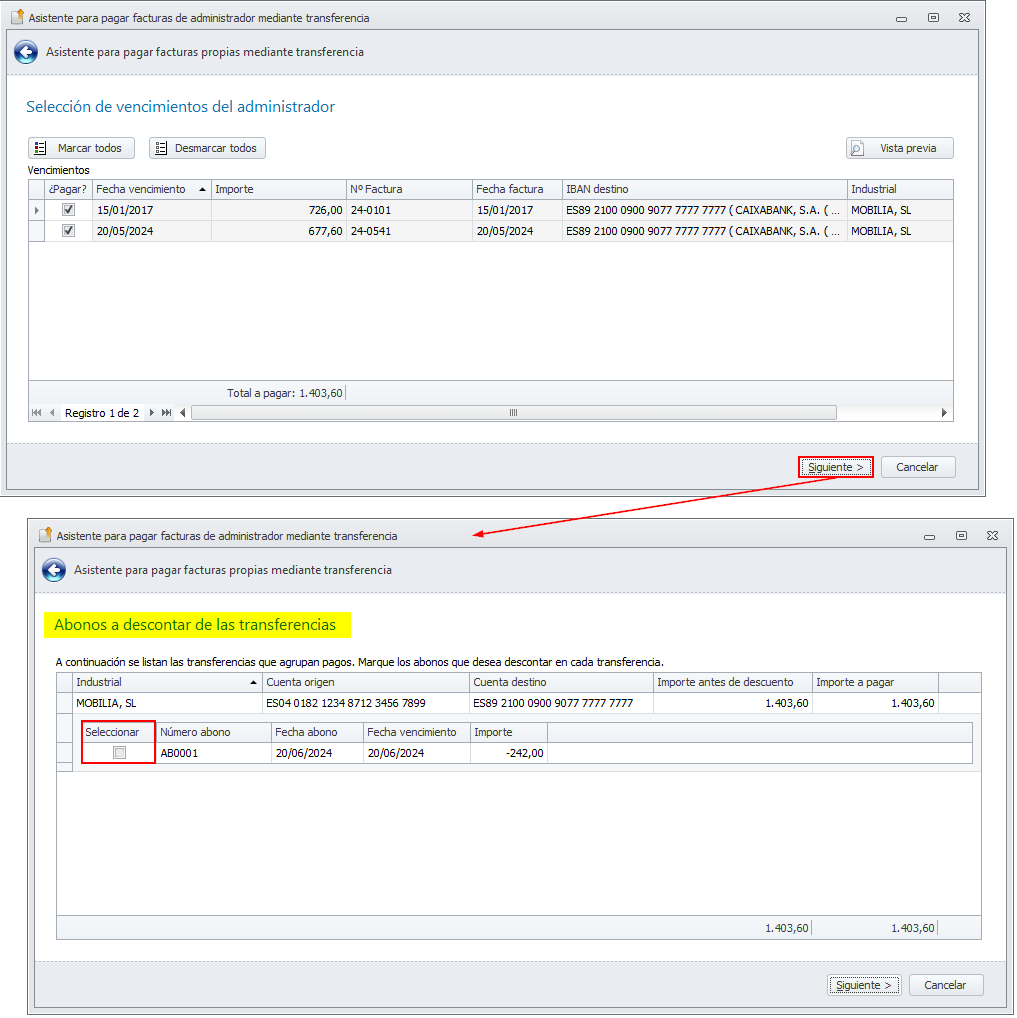Click the Cuenta origen cell ES04 0182 1234 8712 3456 7899
The height and width of the screenshot is (1018, 1017).
pyautogui.click(x=366, y=703)
